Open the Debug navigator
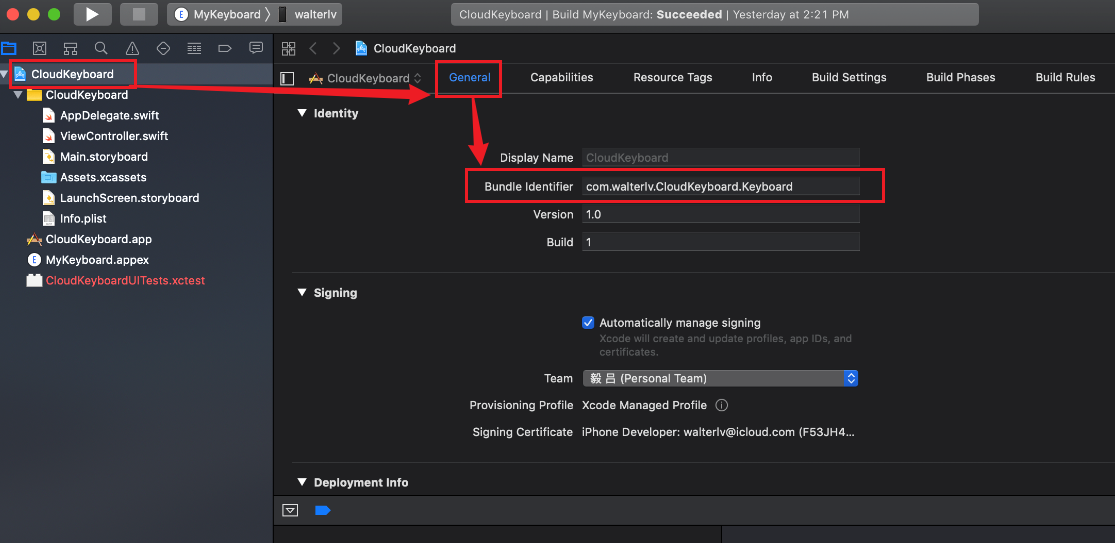Viewport: 1115px width, 543px height. 194,48
